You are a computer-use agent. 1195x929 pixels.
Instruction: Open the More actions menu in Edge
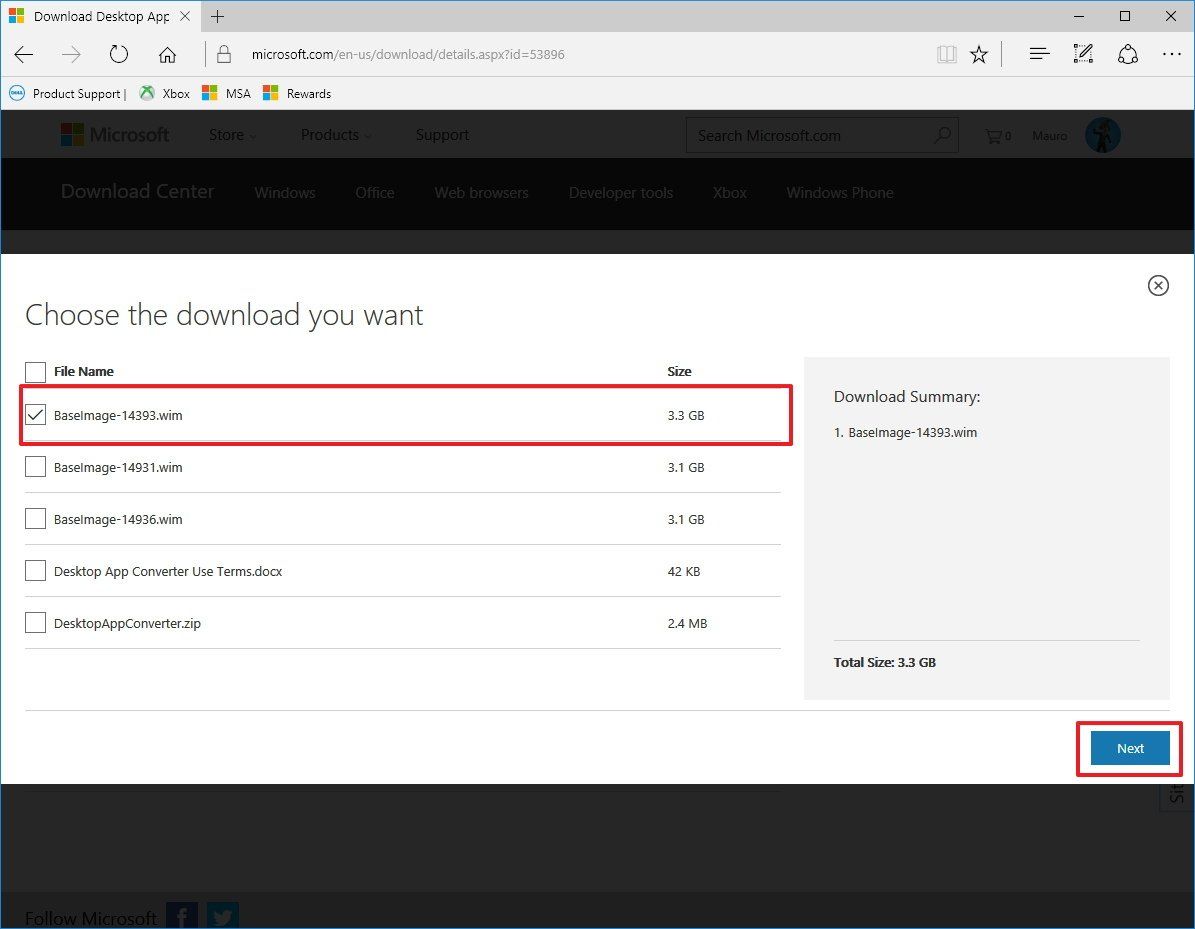1171,54
